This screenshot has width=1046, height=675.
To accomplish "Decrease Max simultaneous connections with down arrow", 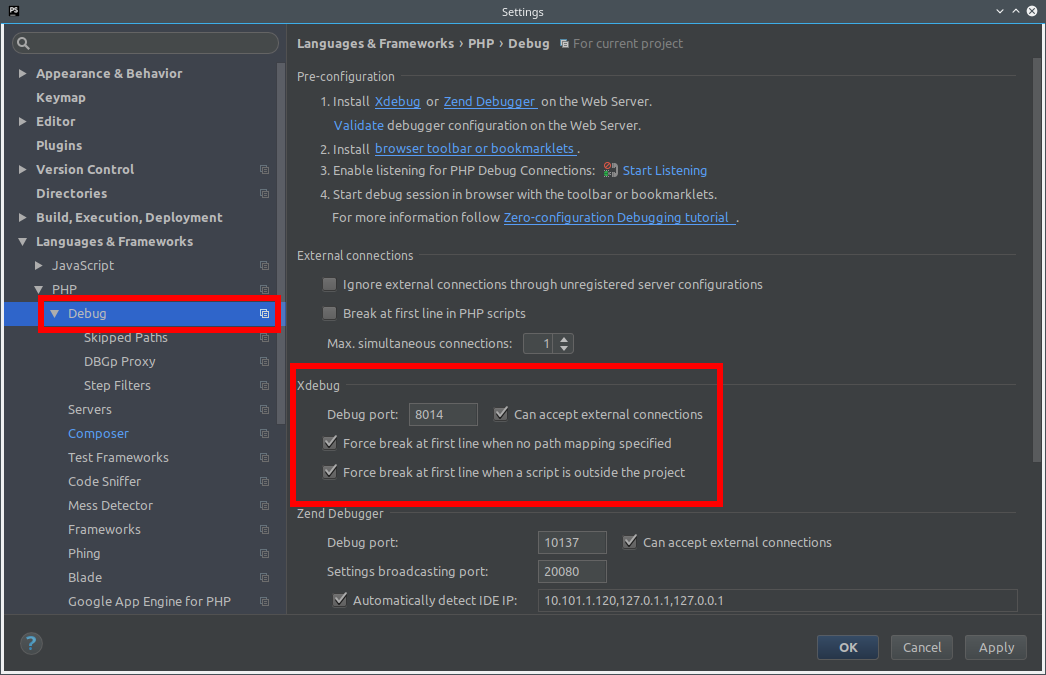I will (x=564, y=348).
